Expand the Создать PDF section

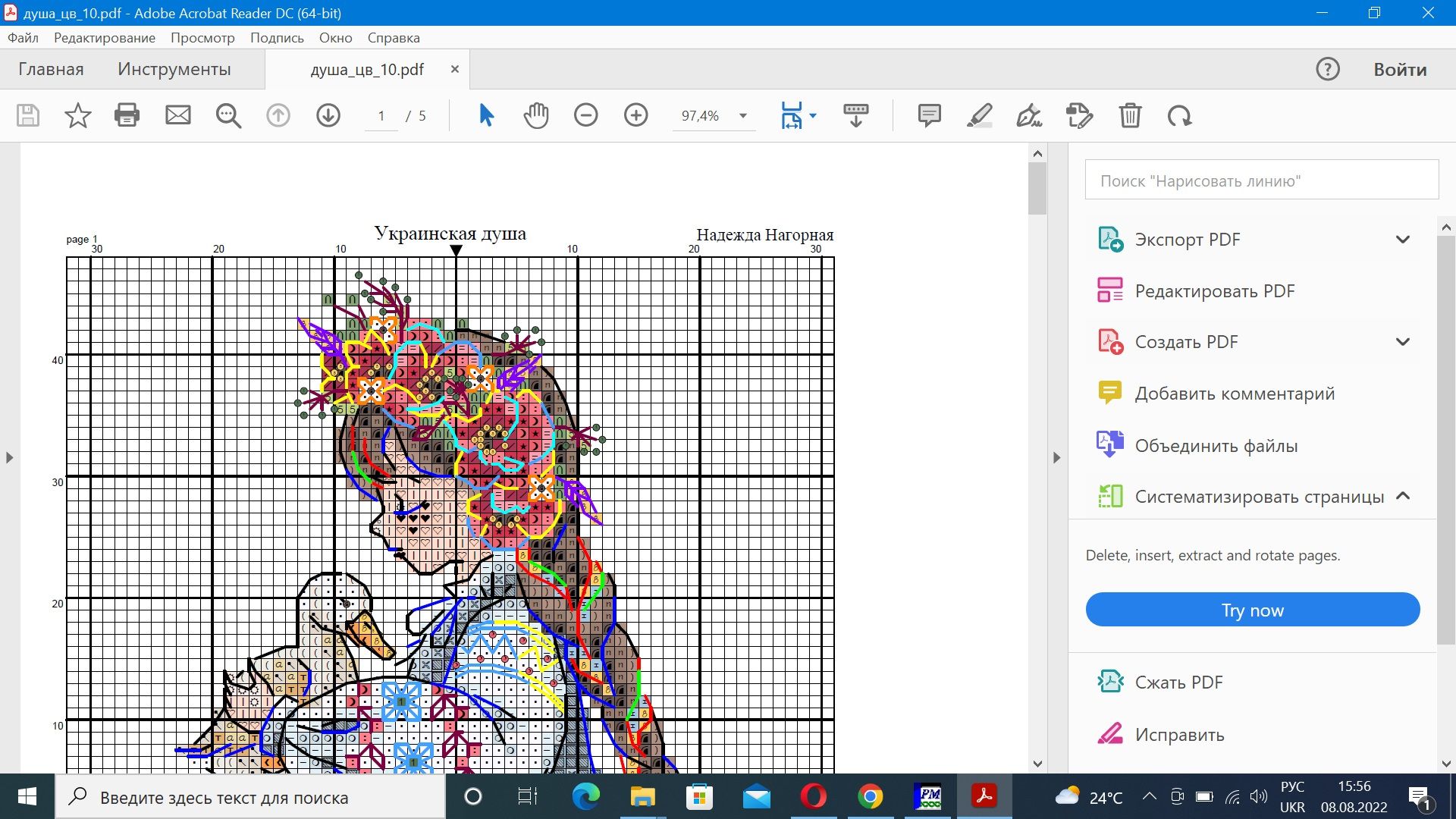(x=1402, y=342)
